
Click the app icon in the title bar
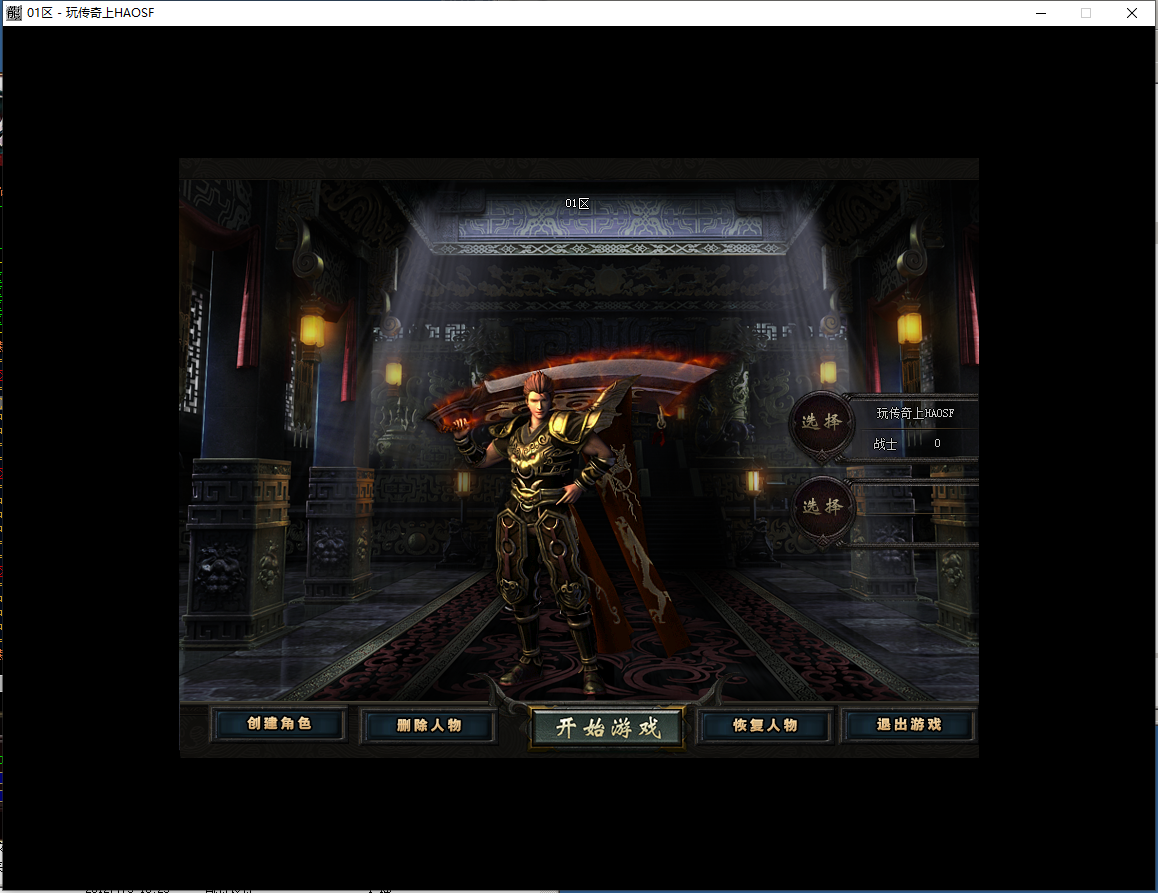click(14, 13)
